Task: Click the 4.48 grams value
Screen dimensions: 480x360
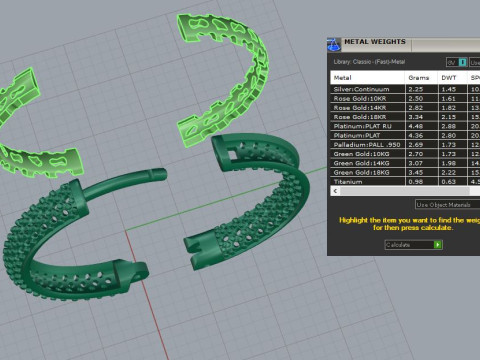Action: pos(416,126)
